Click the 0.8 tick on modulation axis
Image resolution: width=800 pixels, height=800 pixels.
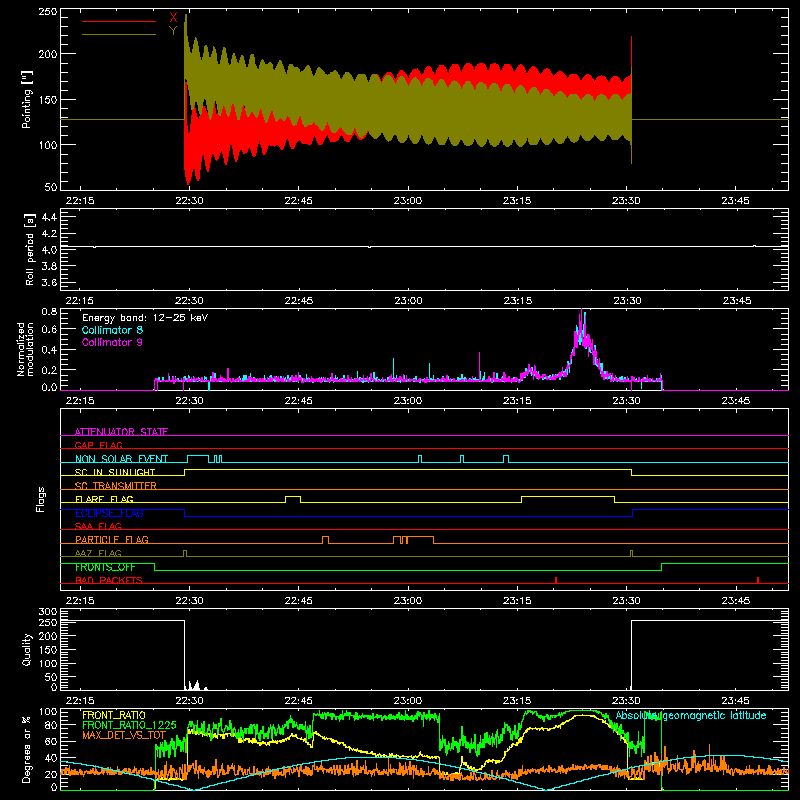[49, 311]
